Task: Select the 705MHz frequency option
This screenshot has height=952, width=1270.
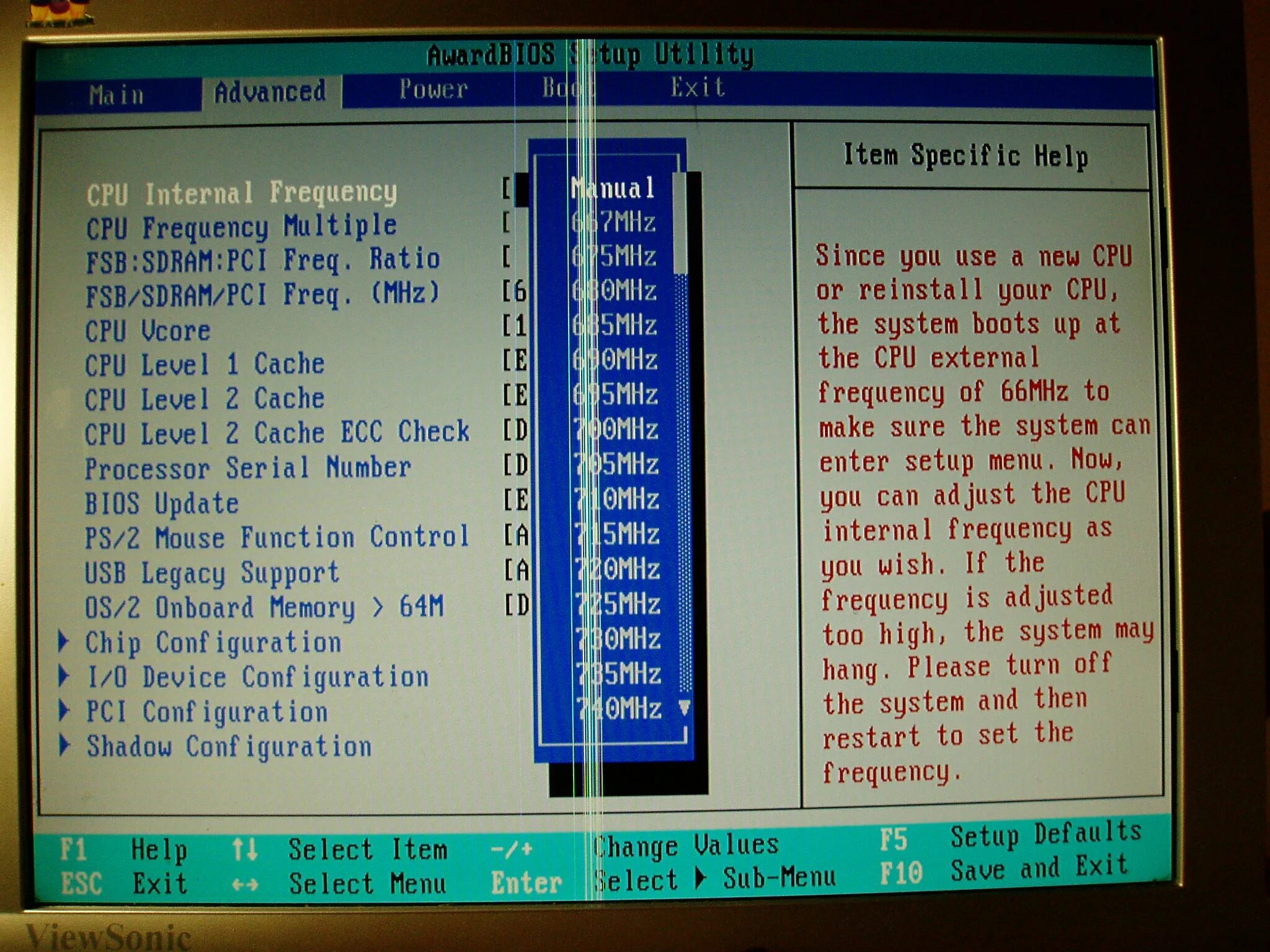Action: 616,464
